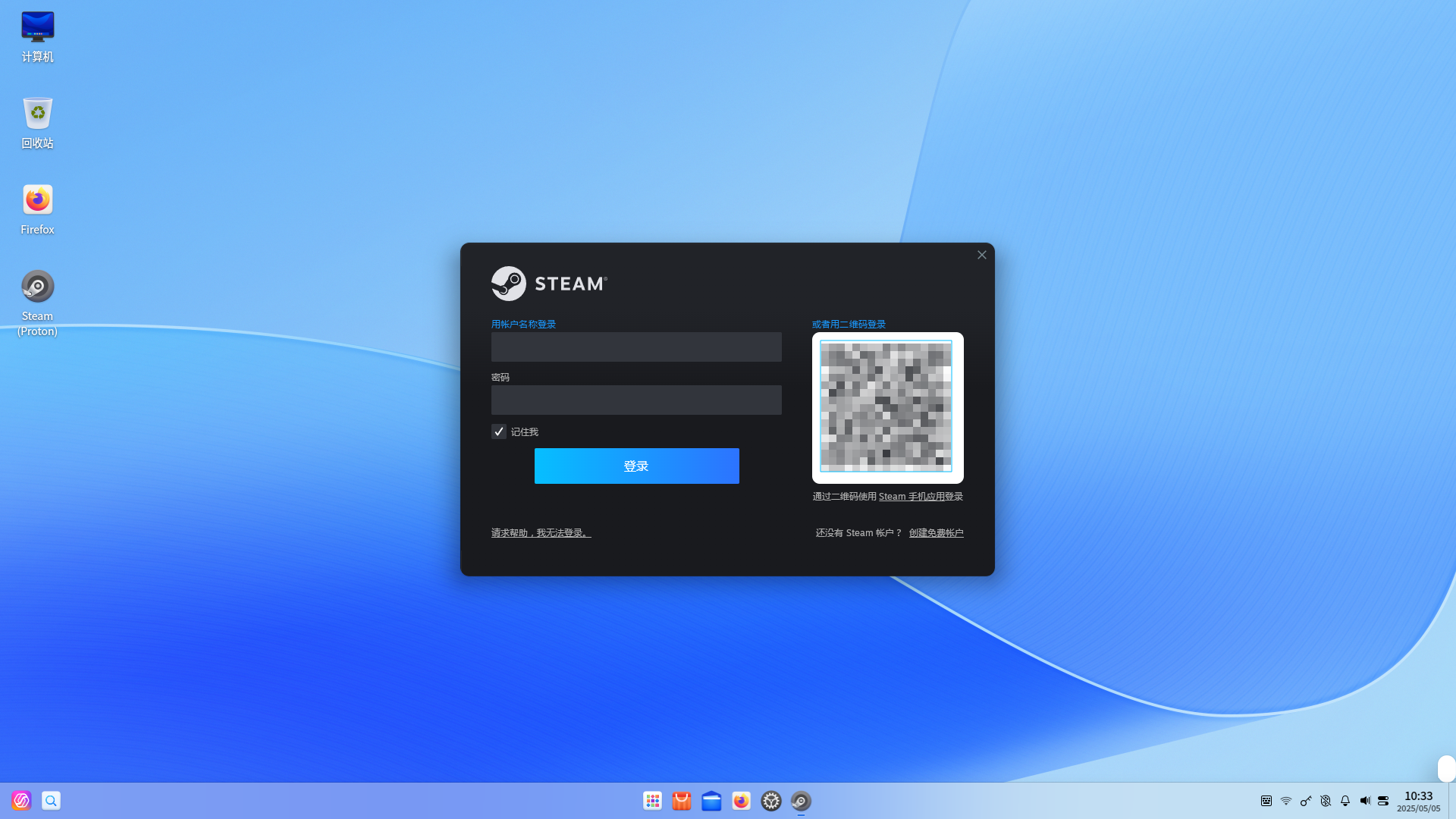The image size is (1456, 819).
Task: Select the 回收站 recycle bin icon
Action: (37, 123)
